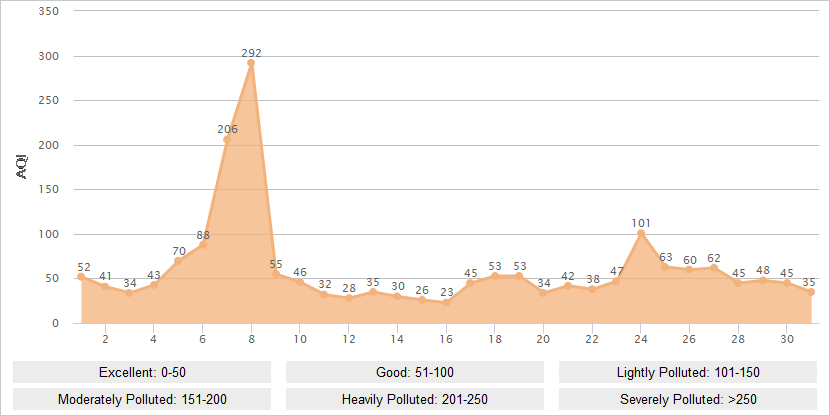Select the data point valued 30 above day 14
The height and width of the screenshot is (416, 830).
click(x=397, y=296)
